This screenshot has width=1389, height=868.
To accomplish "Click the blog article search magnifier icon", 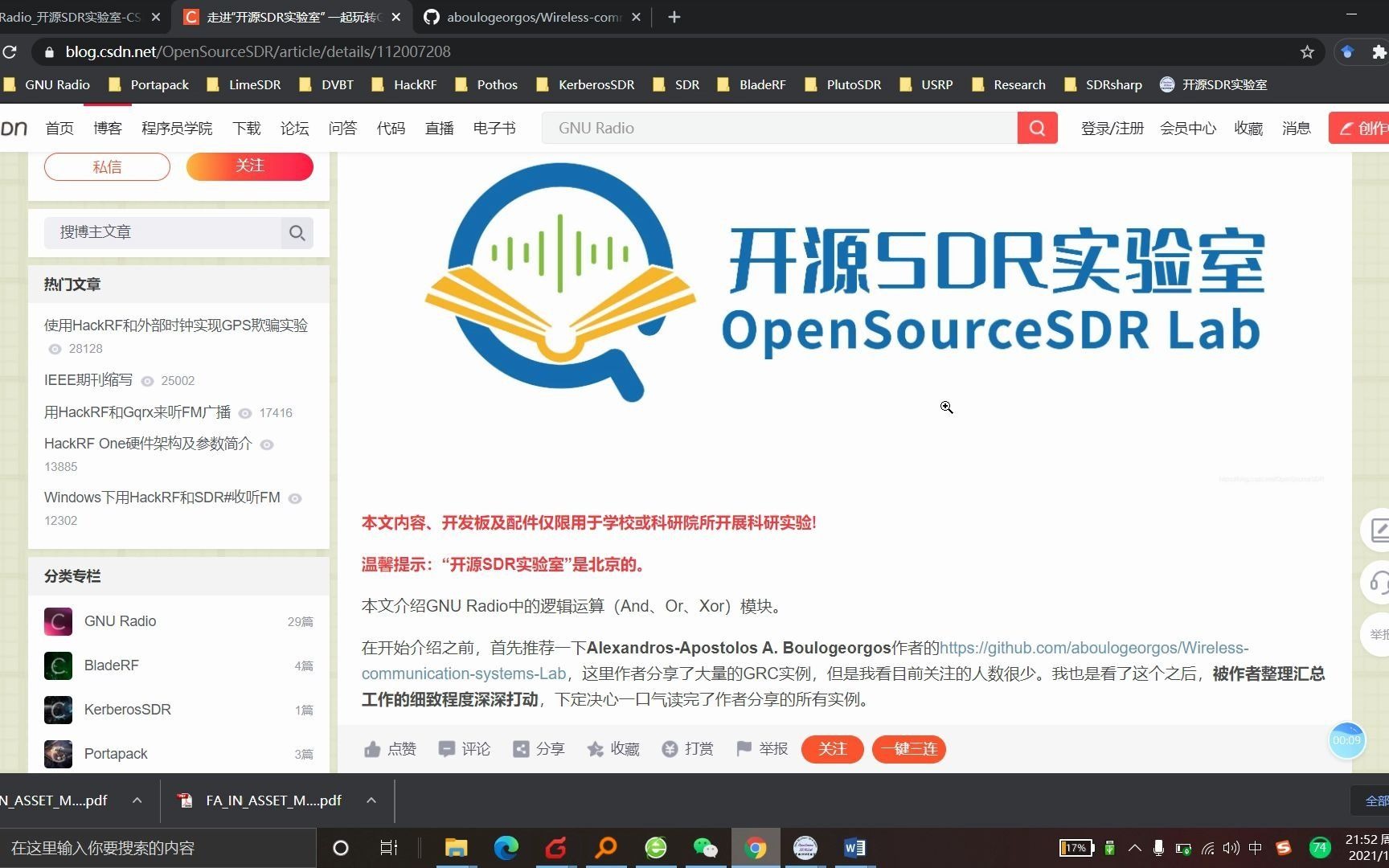I will coord(297,232).
